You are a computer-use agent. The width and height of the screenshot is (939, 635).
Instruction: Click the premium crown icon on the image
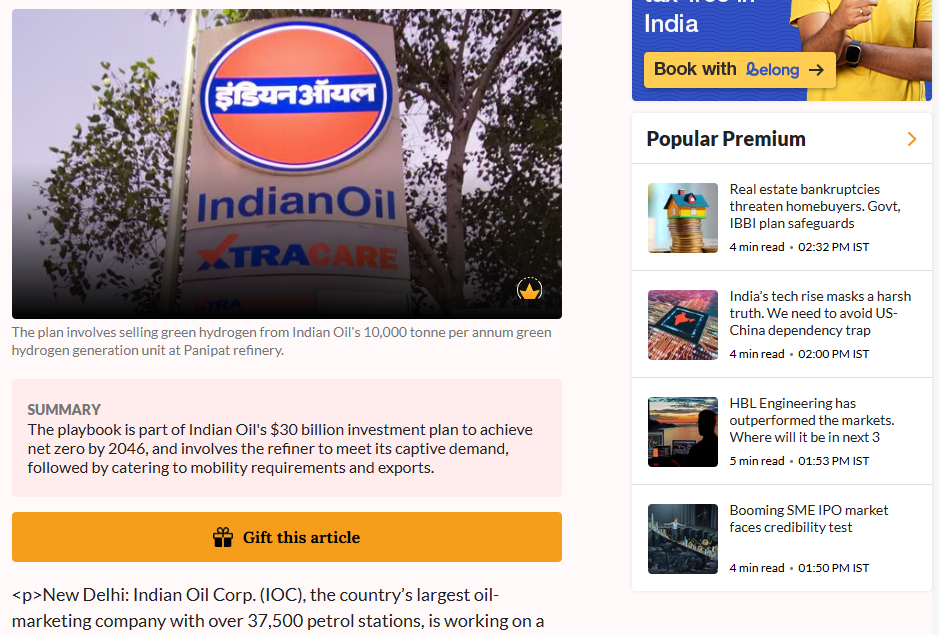[x=529, y=289]
